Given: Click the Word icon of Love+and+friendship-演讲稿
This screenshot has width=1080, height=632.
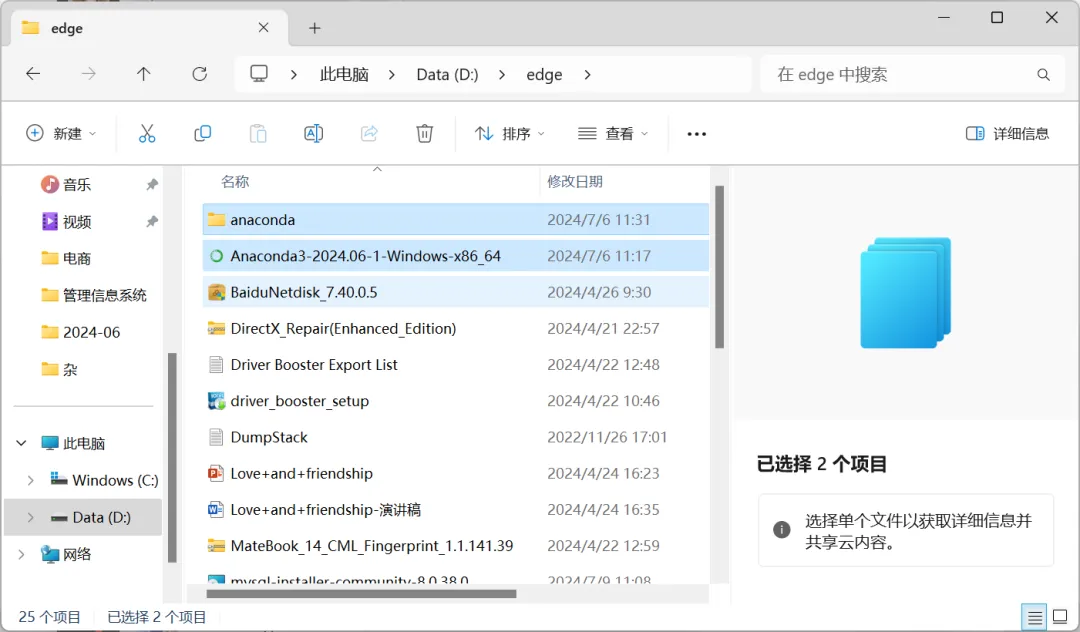Looking at the screenshot, I should (216, 509).
